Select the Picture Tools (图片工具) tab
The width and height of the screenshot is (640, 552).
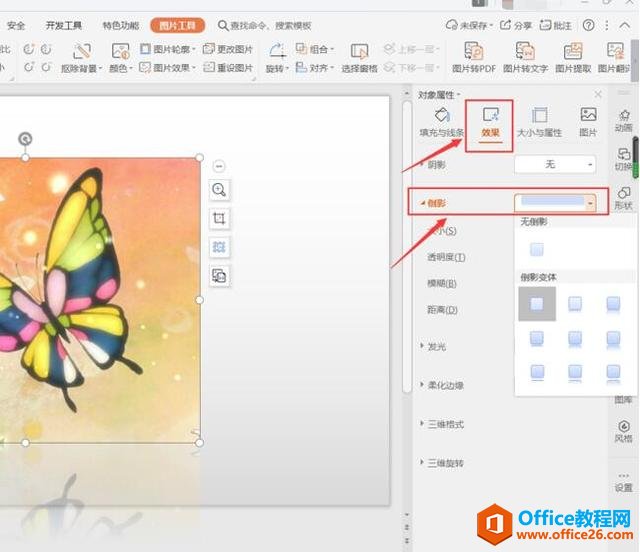tap(177, 26)
